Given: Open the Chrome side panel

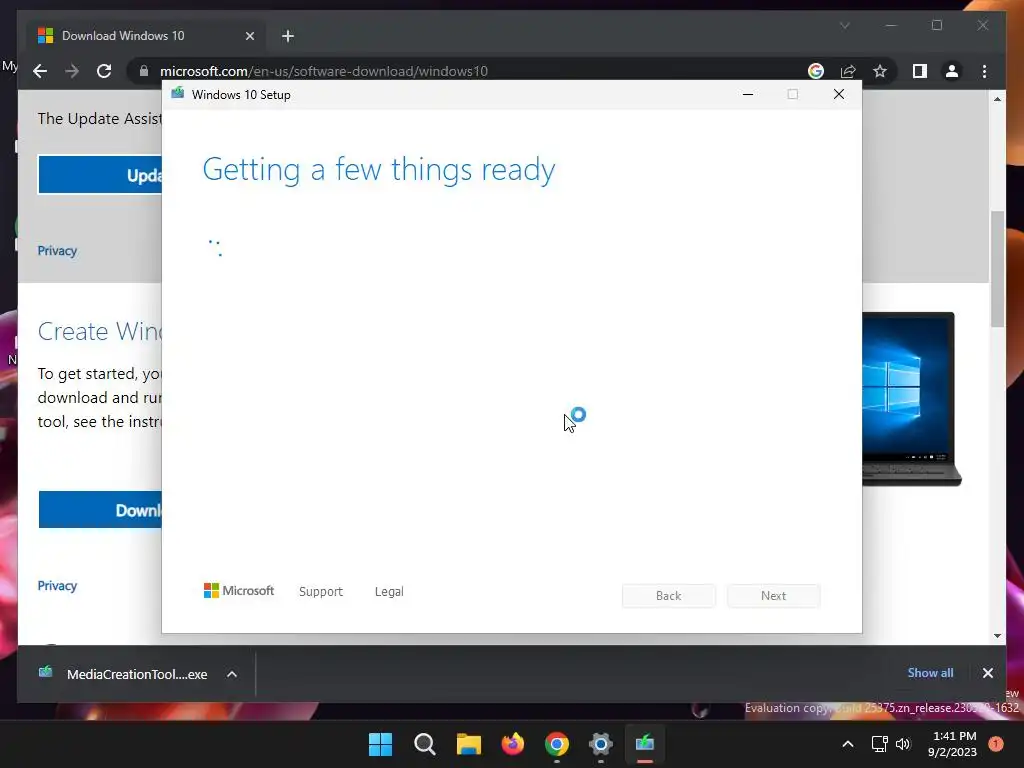Looking at the screenshot, I should point(920,71).
